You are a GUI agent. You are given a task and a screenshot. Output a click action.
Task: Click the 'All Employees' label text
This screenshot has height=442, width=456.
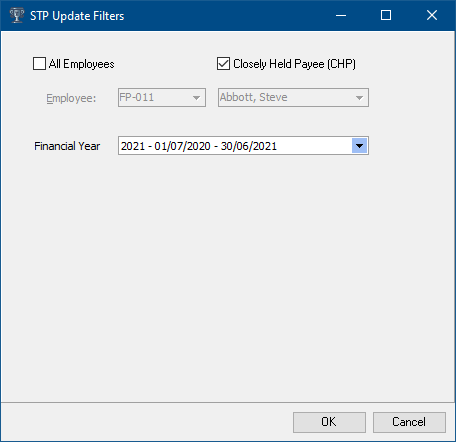[x=82, y=64]
